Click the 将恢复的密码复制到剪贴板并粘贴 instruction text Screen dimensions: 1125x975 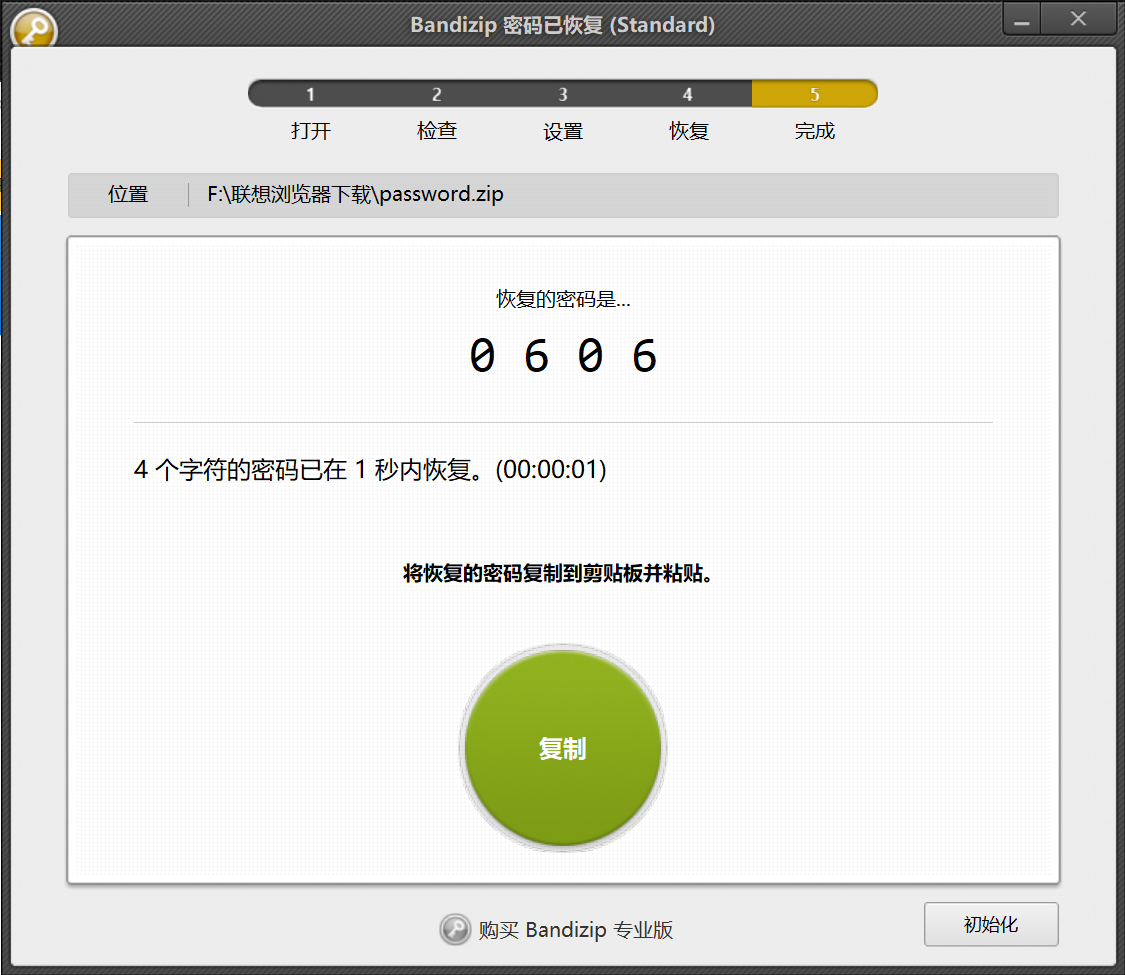[557, 573]
